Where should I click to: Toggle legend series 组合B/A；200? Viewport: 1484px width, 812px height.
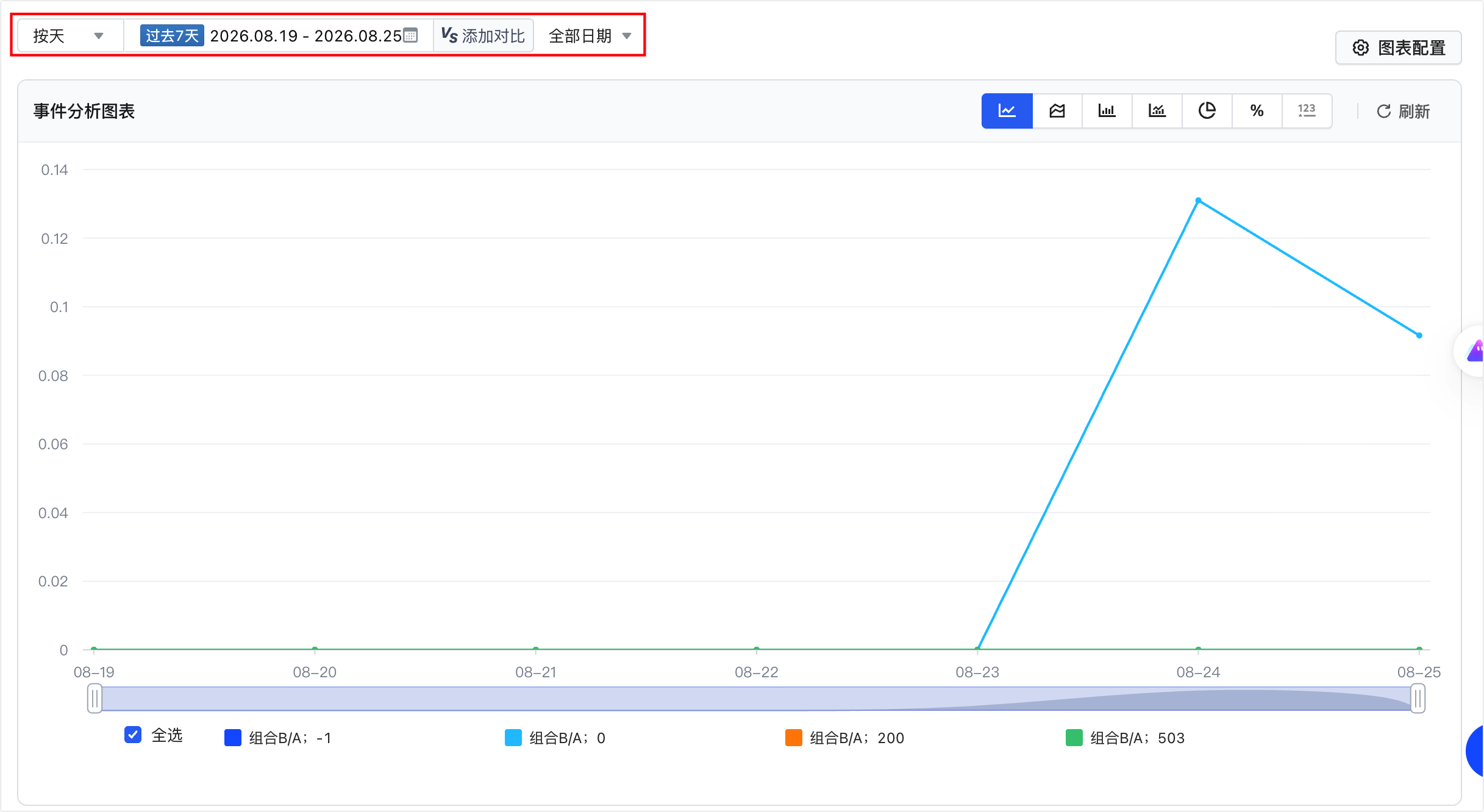point(845,738)
